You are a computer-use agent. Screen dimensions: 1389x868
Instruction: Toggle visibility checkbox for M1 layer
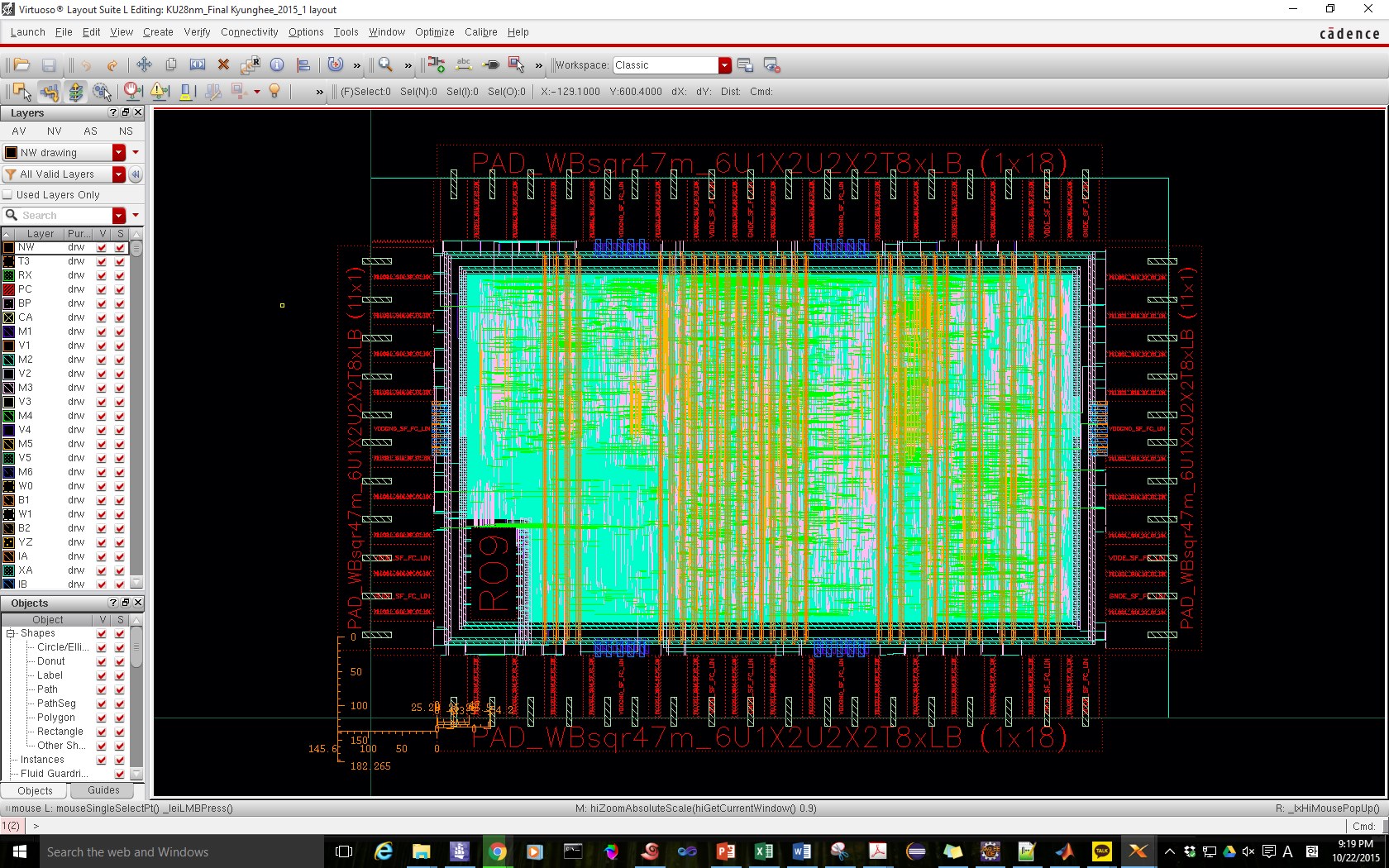[x=102, y=331]
